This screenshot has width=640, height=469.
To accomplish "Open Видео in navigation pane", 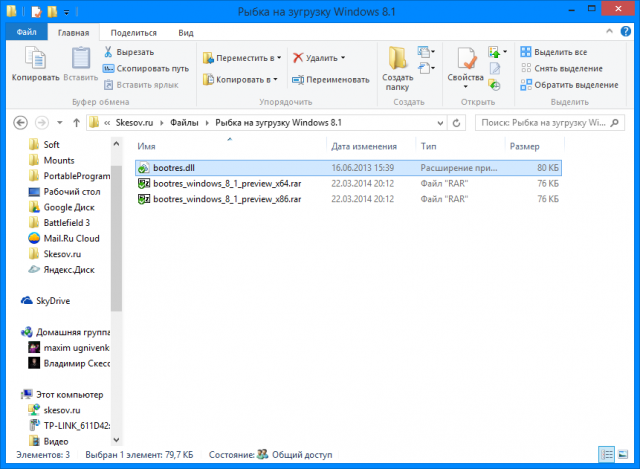I will pyautogui.click(x=49, y=441).
